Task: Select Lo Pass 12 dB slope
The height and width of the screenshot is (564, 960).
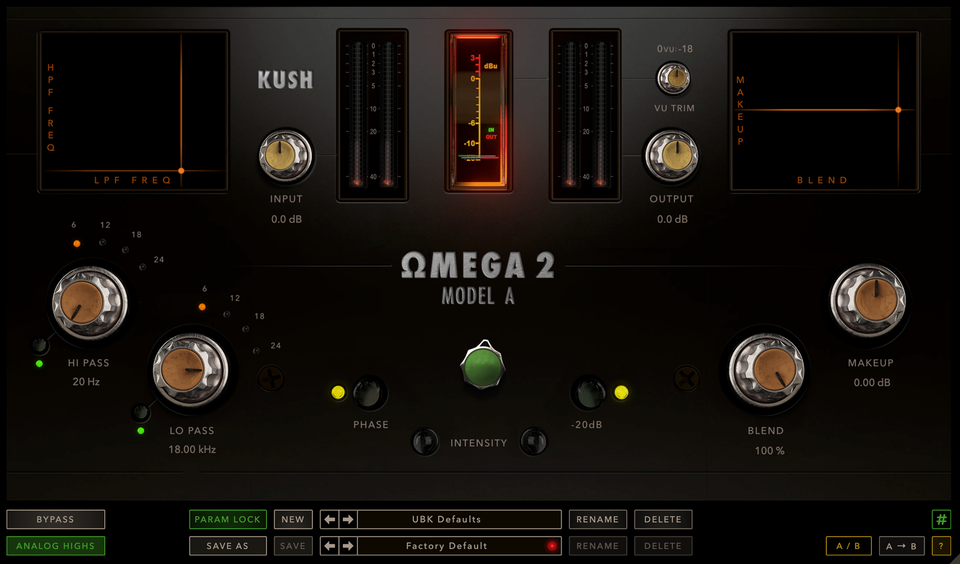Action: [x=227, y=314]
